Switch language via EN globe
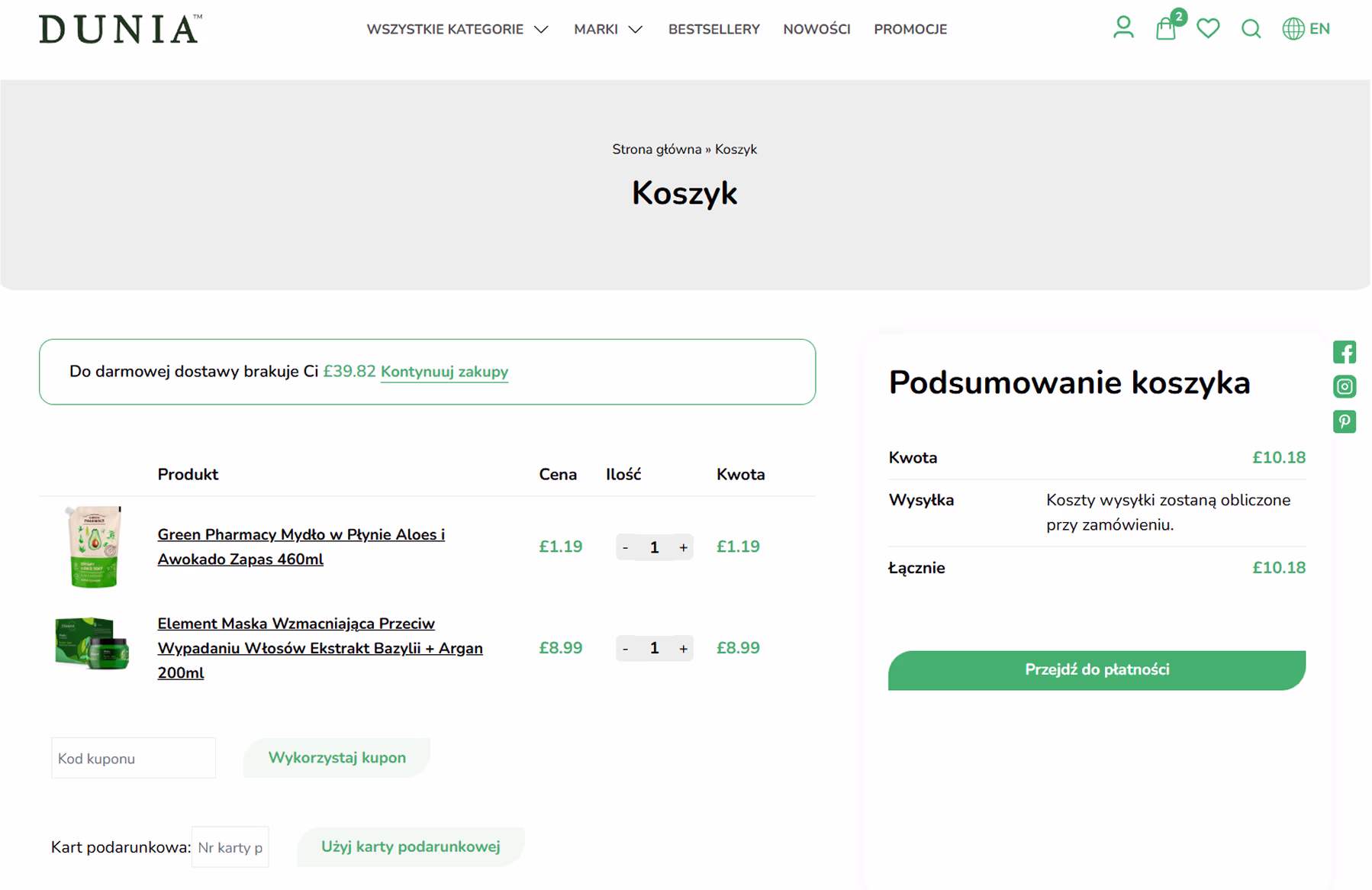 [x=1306, y=29]
